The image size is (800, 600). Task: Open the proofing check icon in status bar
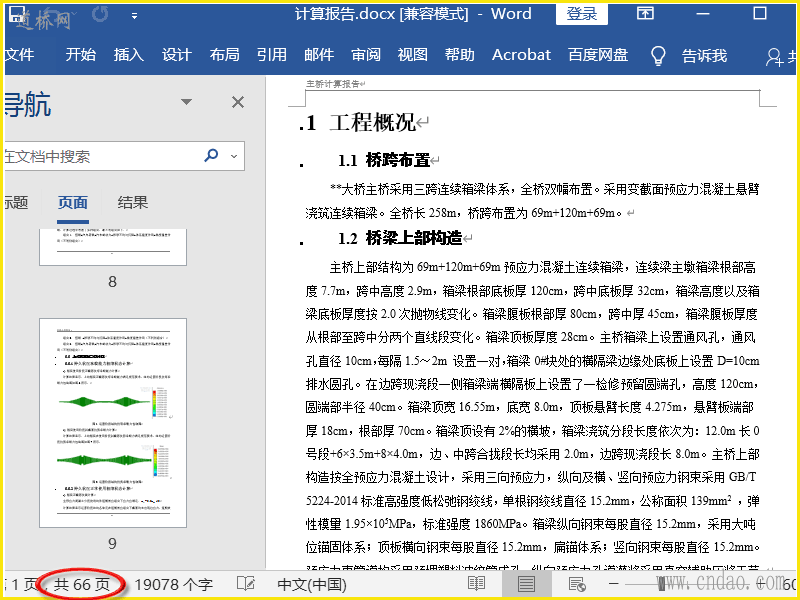point(245,584)
